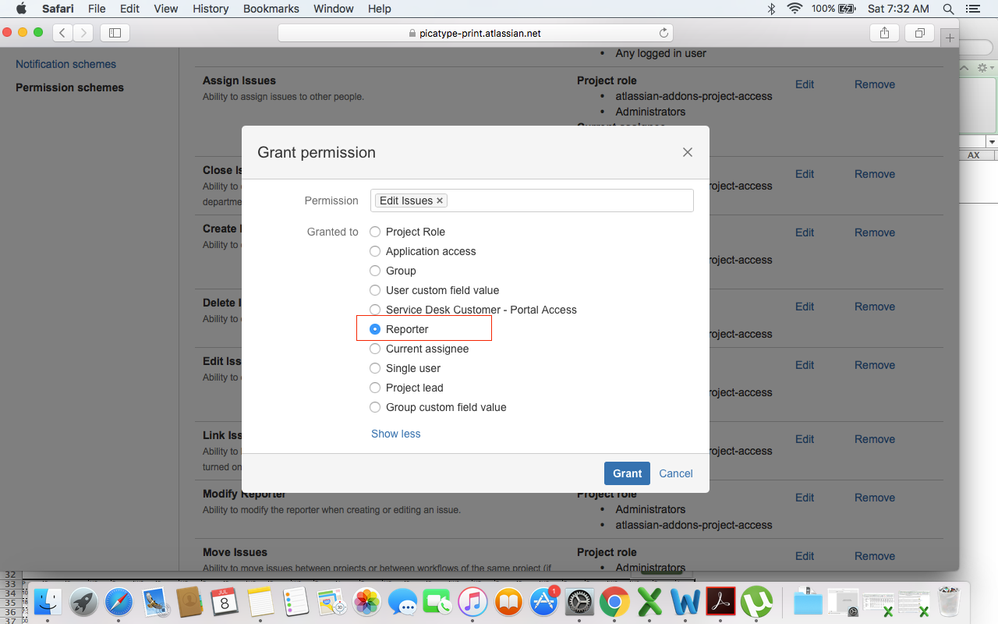This screenshot has height=624, width=998.
Task: Open Reminders list icon in dock
Action: point(296,602)
